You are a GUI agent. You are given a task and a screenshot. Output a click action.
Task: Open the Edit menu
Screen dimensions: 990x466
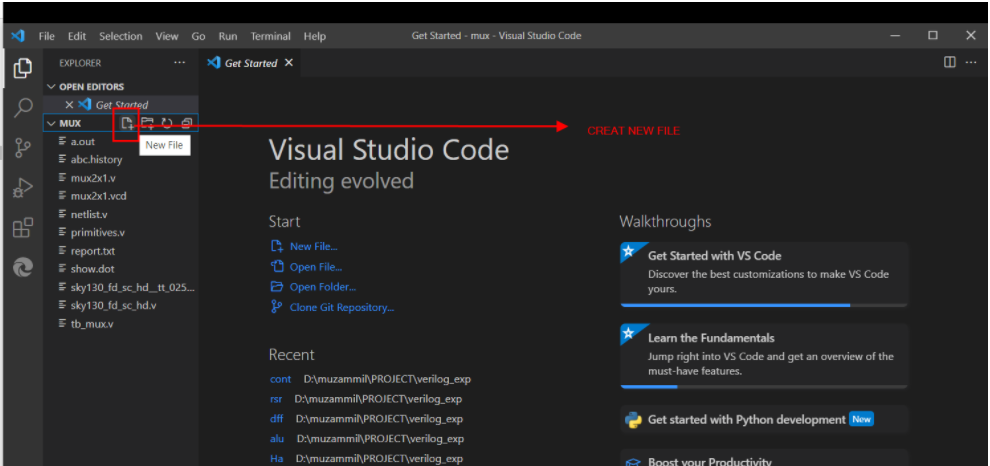pos(77,37)
